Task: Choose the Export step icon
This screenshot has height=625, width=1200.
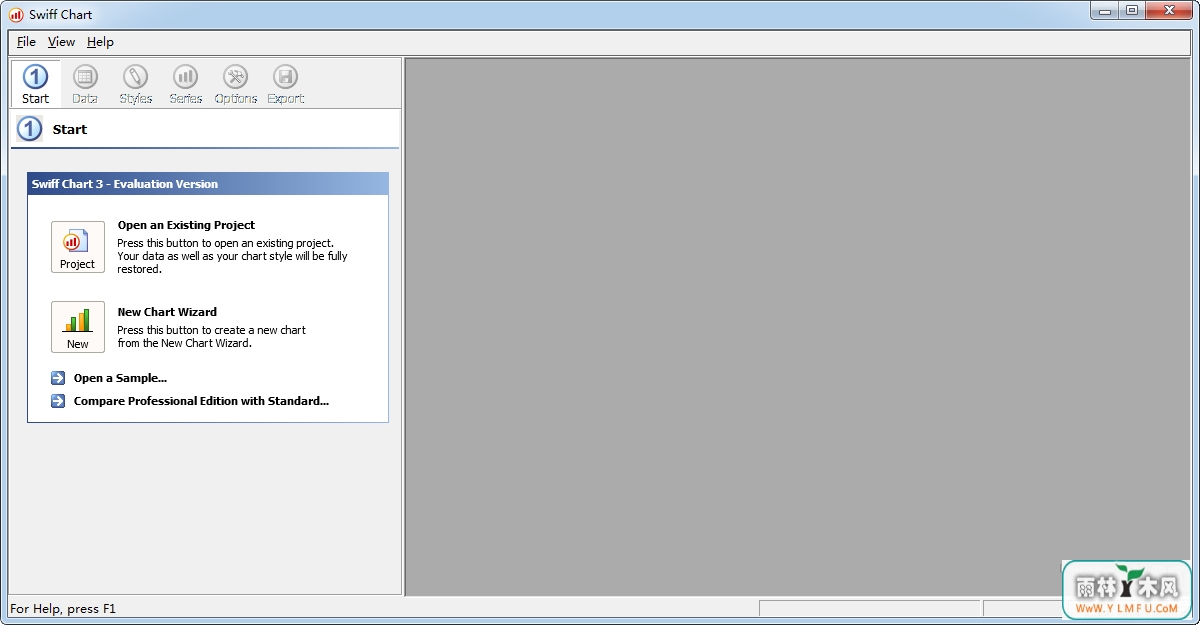Action: coord(286,84)
